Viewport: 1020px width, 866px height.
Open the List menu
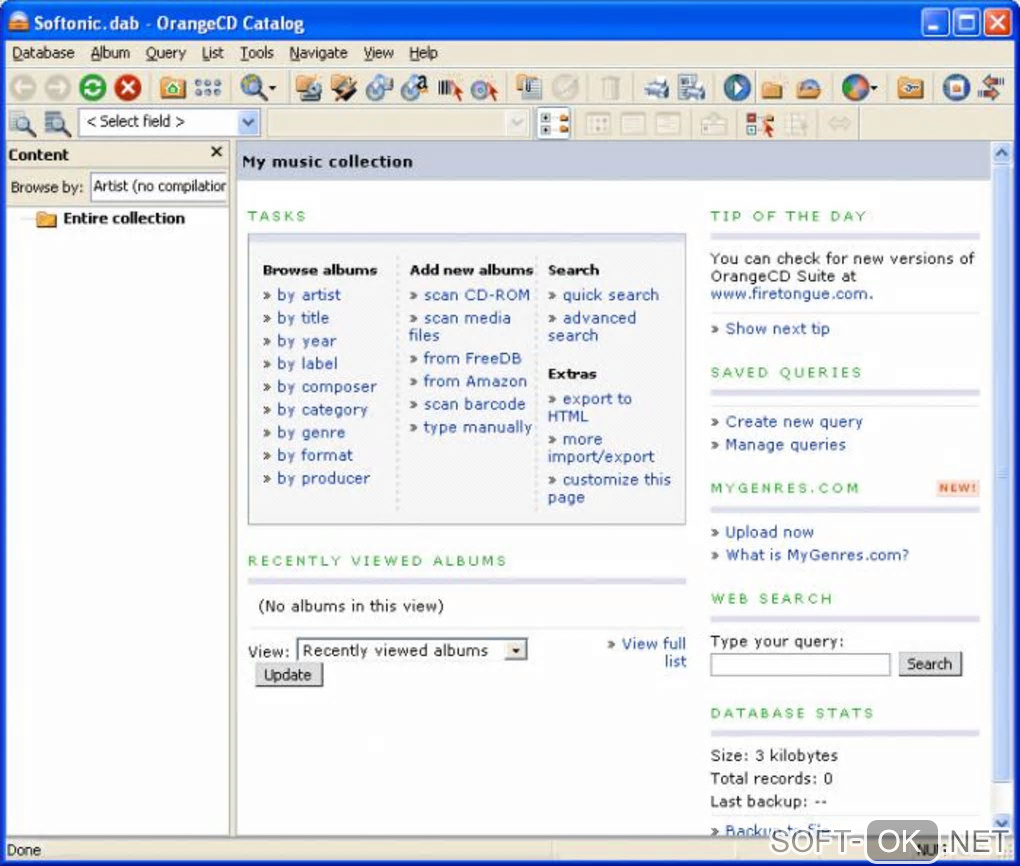[212, 53]
